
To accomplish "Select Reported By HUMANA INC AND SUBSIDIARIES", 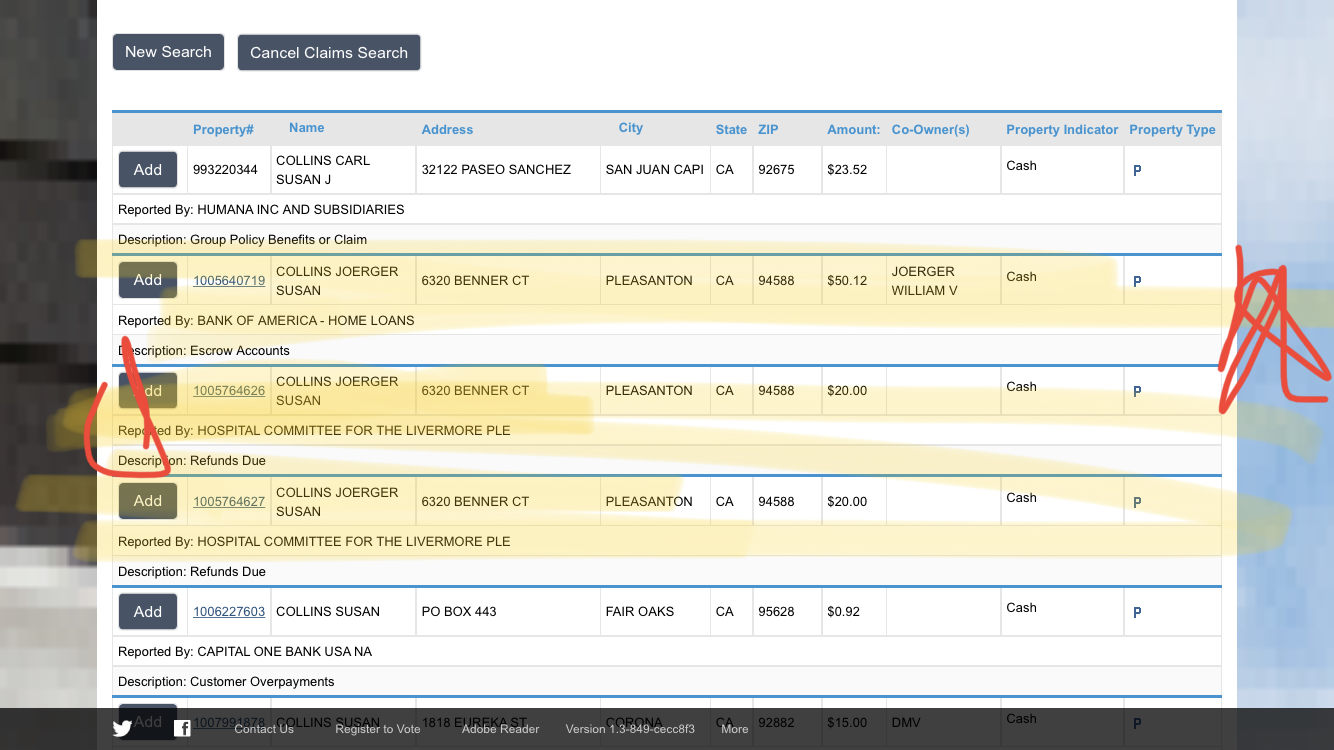I will pyautogui.click(x=261, y=210).
